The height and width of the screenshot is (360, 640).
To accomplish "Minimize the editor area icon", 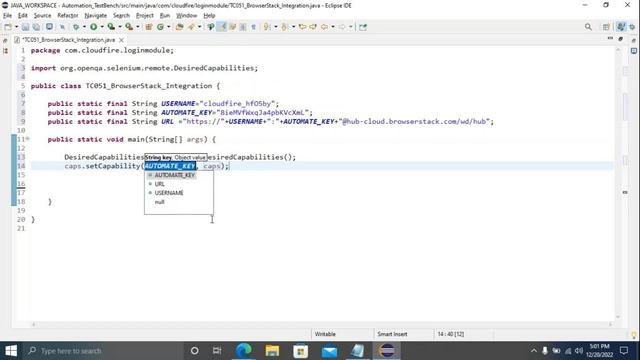I will coord(610,39).
